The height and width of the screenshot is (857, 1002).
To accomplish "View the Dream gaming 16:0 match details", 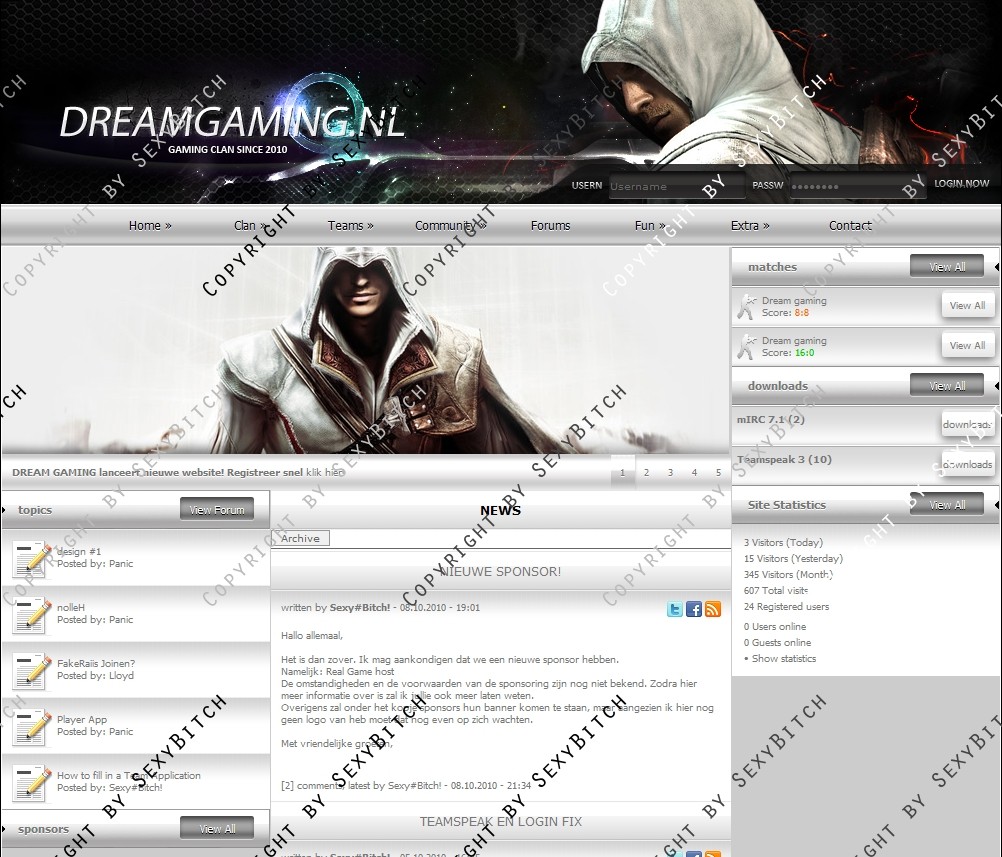I will click(967, 345).
